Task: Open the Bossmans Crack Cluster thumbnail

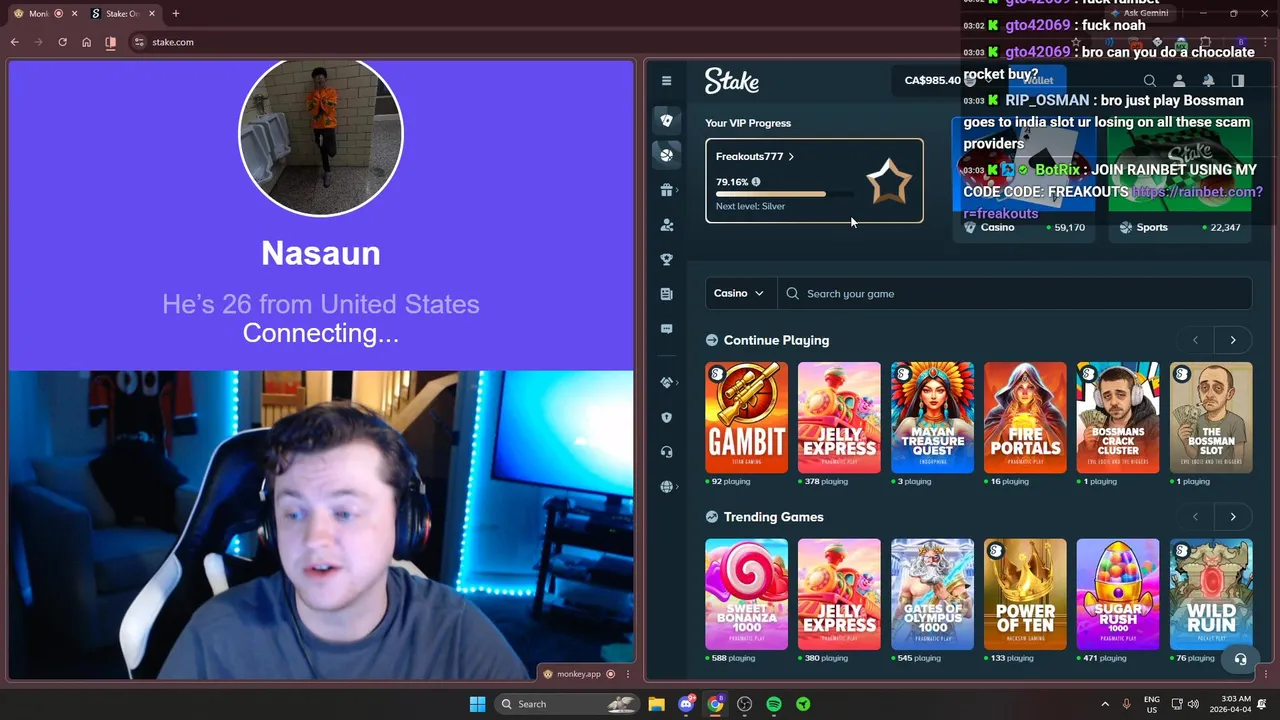Action: (x=1118, y=417)
